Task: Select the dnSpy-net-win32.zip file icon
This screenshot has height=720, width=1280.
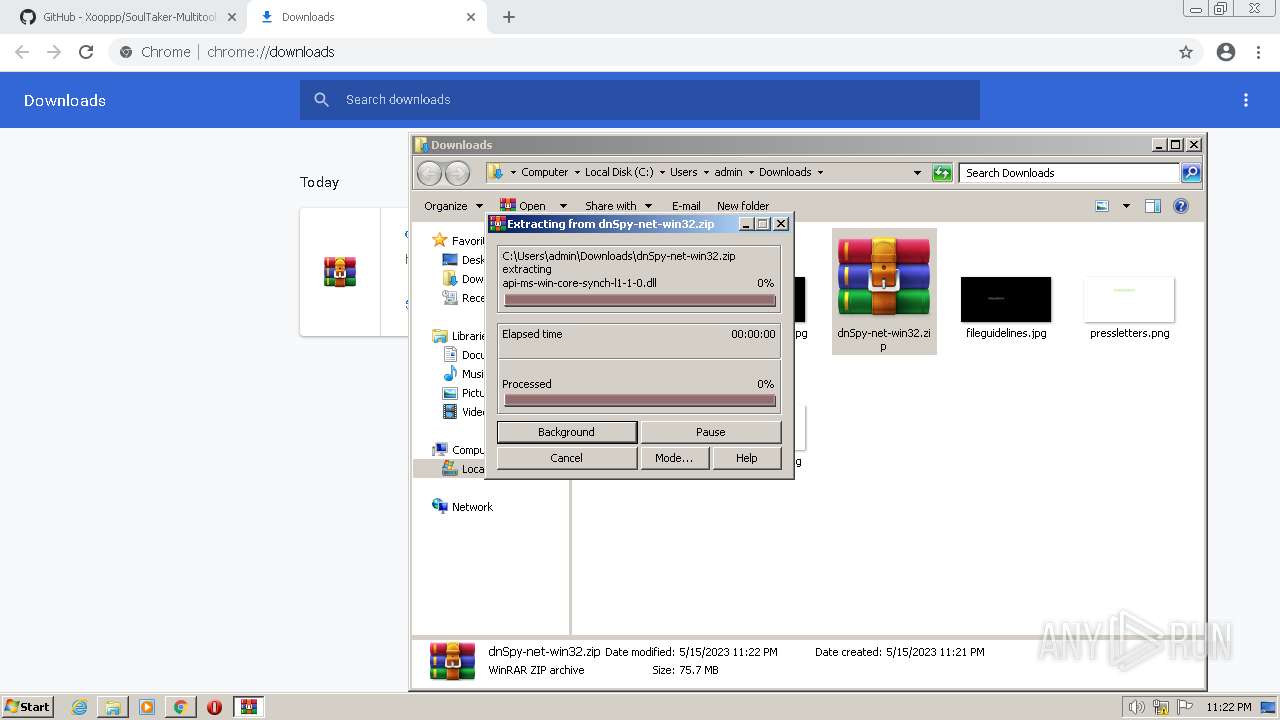Action: point(884,277)
